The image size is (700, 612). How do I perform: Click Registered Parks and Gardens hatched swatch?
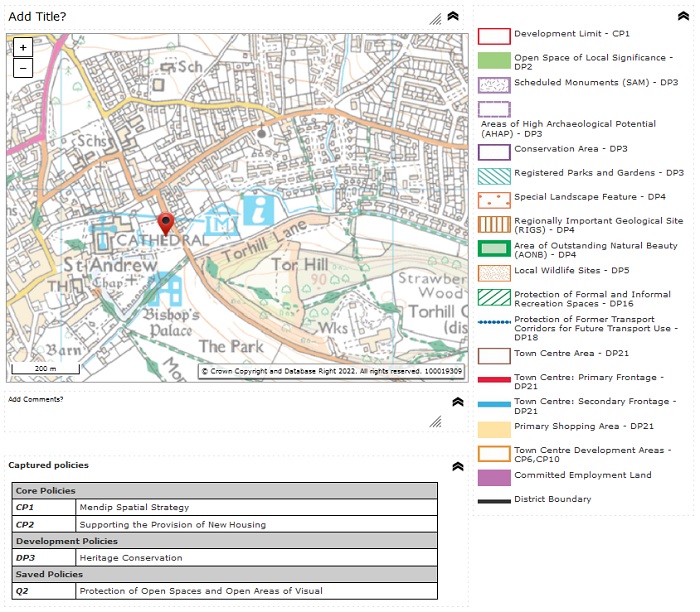[494, 176]
